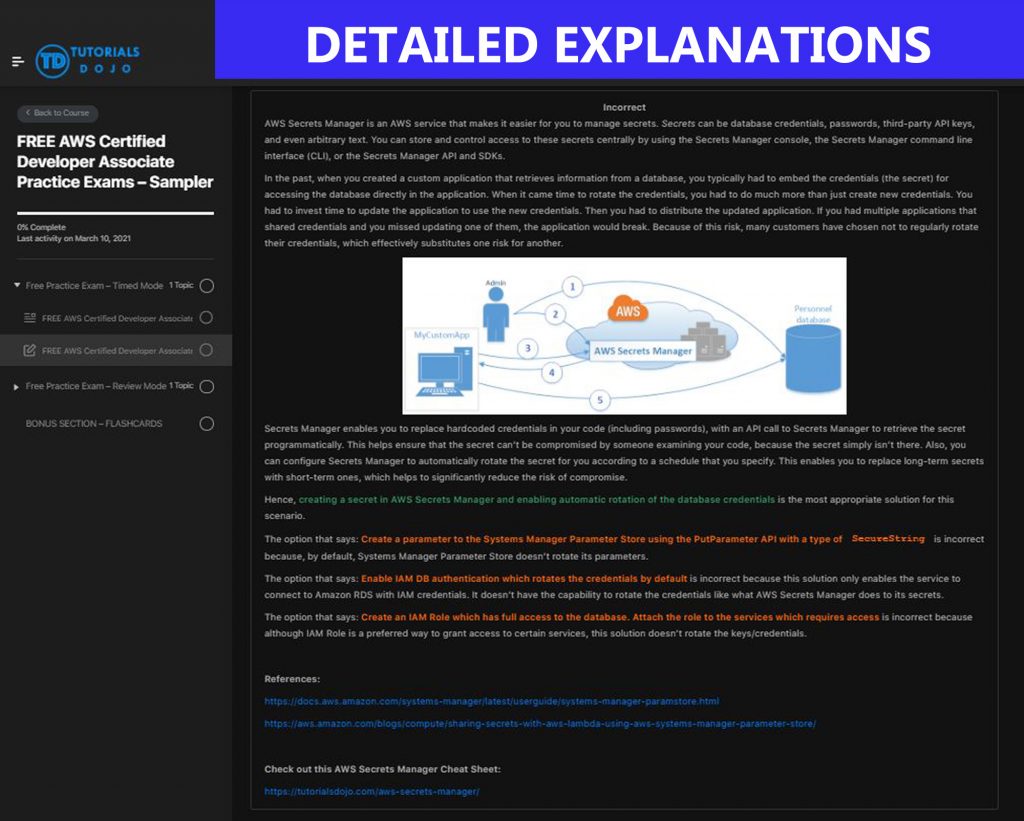This screenshot has width=1024, height=821.
Task: Open the systems-manager-paramstore documentation link
Action: (492, 700)
